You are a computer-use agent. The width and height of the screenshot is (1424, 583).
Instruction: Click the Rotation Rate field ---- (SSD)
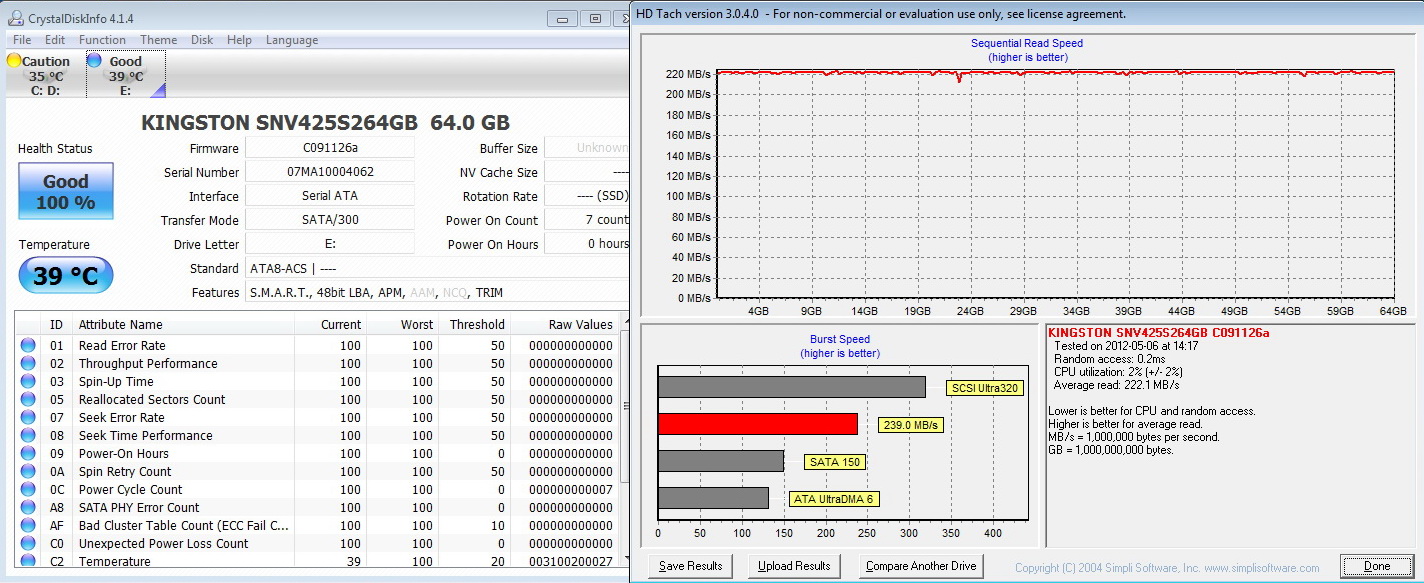coord(588,196)
